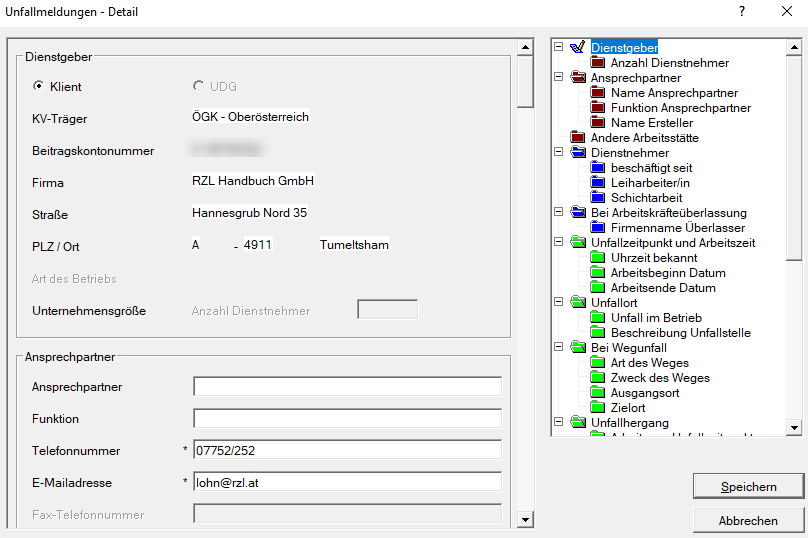Select Zweck des Weges tree item
The height and width of the screenshot is (538, 808).
pyautogui.click(x=660, y=378)
